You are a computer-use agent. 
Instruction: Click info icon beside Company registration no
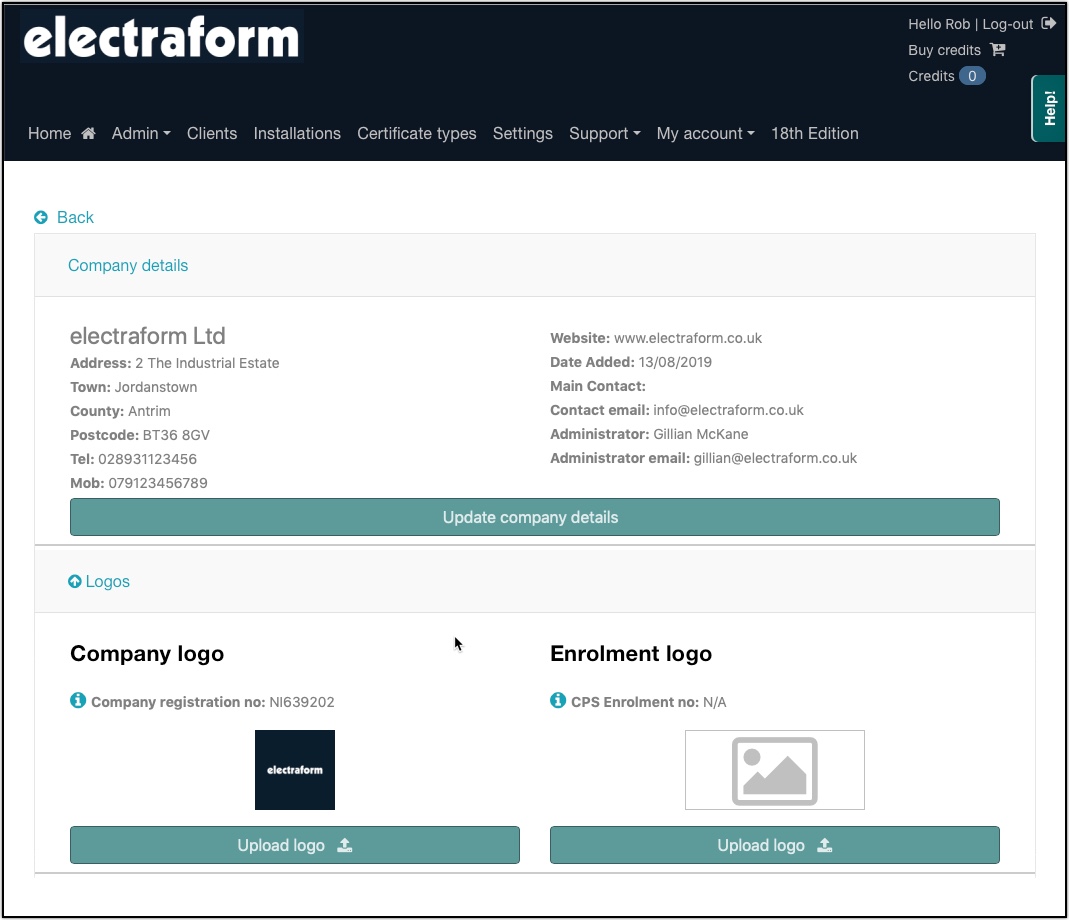click(x=78, y=700)
